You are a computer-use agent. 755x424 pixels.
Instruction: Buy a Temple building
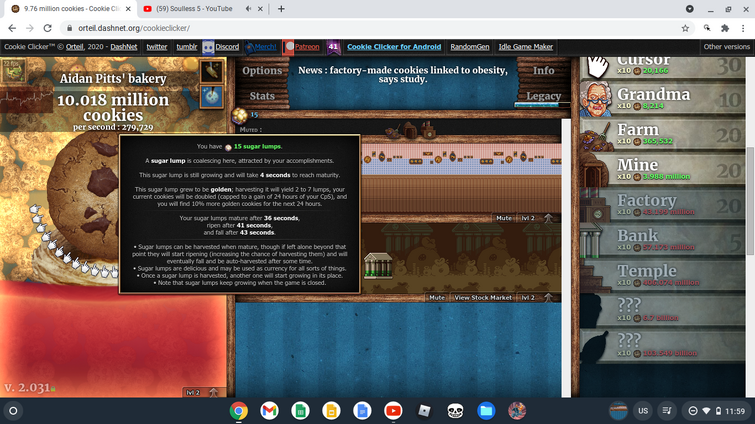(663, 275)
